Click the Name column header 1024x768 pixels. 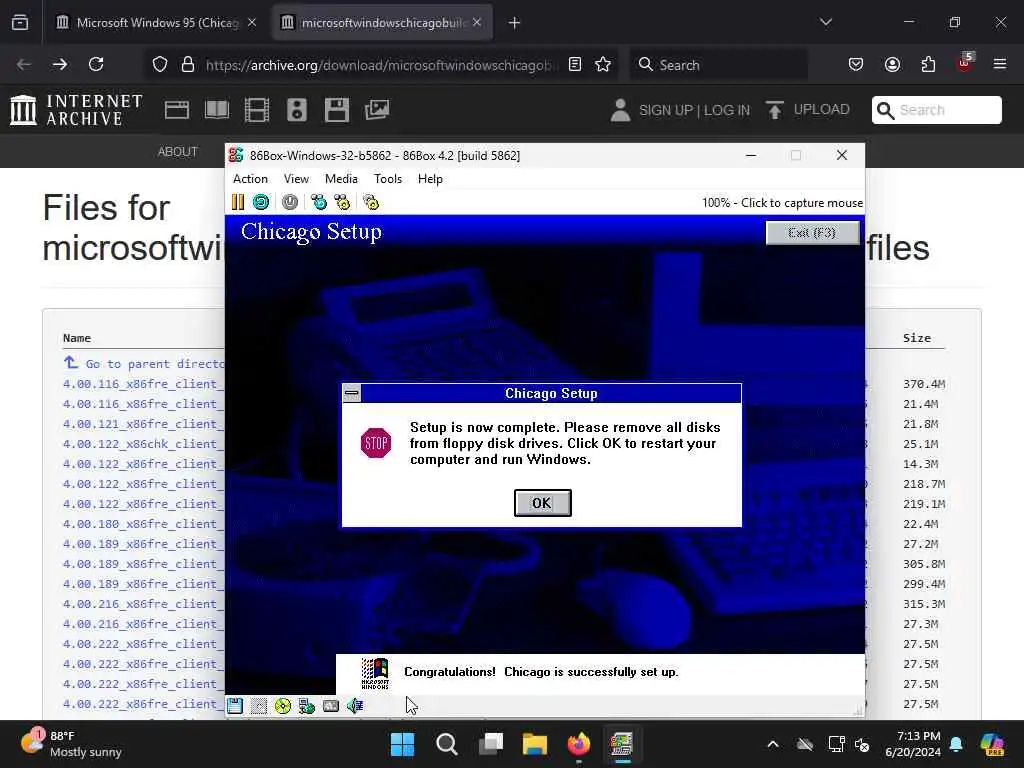click(76, 338)
